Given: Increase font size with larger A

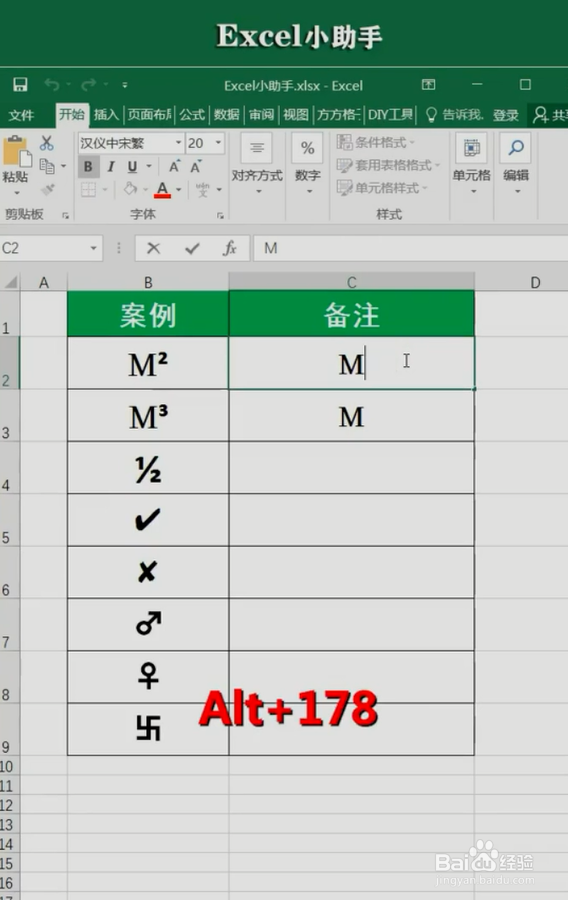Looking at the screenshot, I should click(x=174, y=166).
